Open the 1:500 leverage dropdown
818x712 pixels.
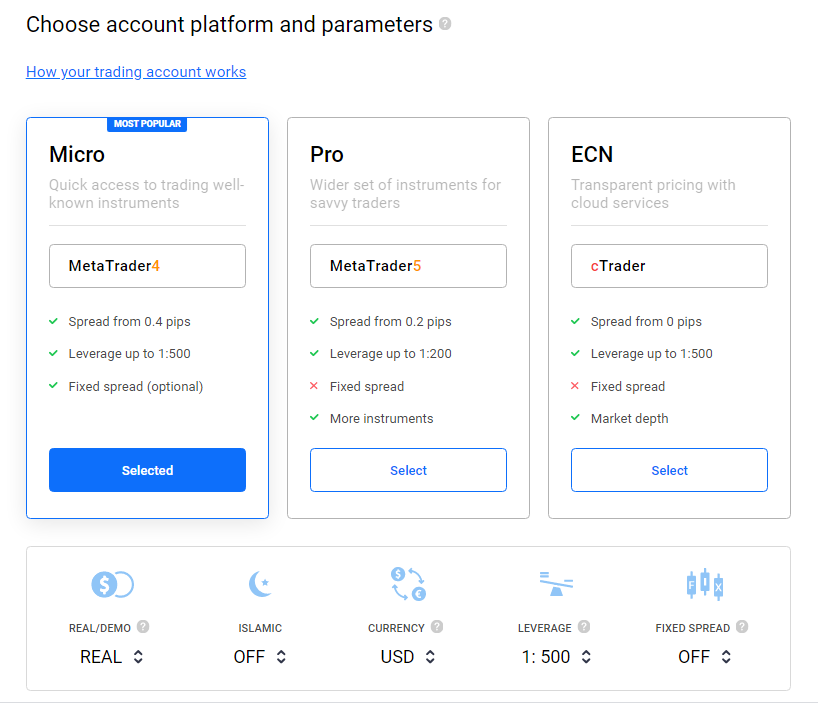pyautogui.click(x=556, y=657)
